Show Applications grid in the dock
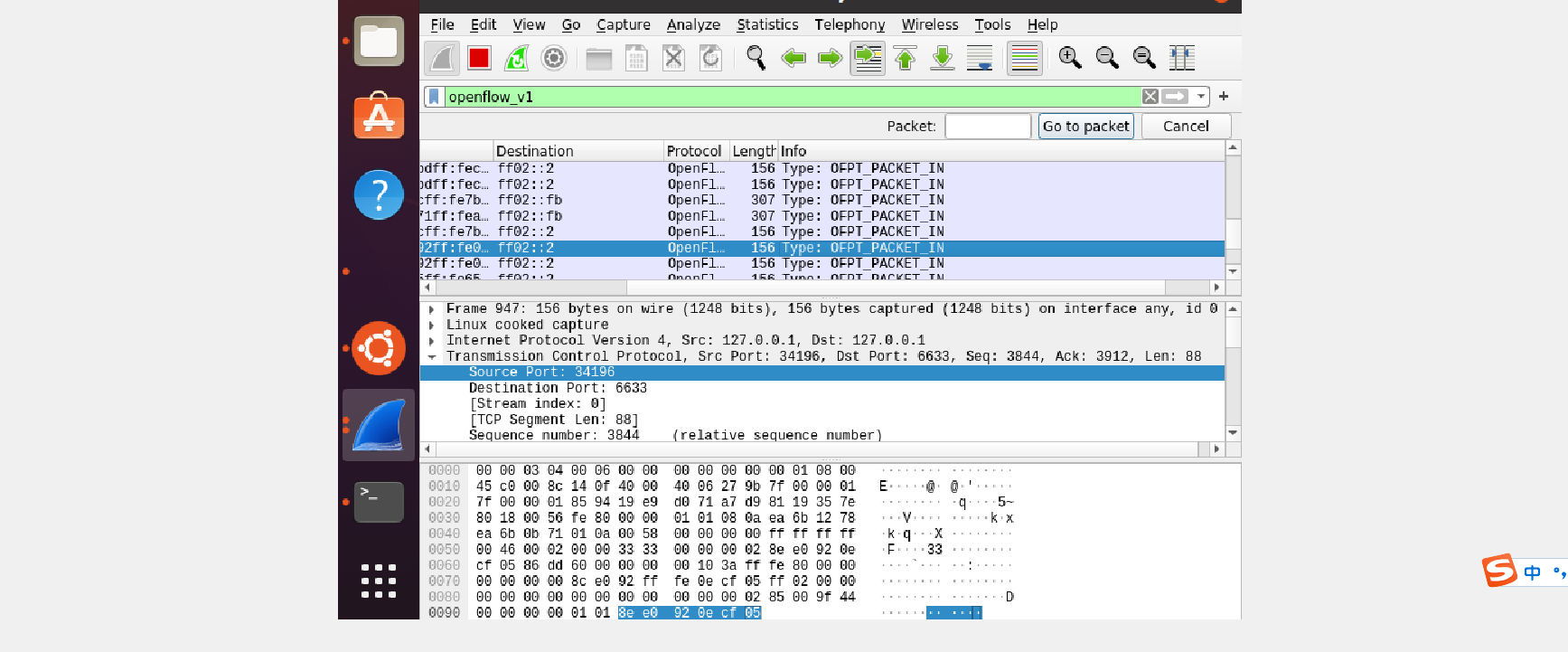Viewport: 1568px width, 652px height. tap(379, 581)
